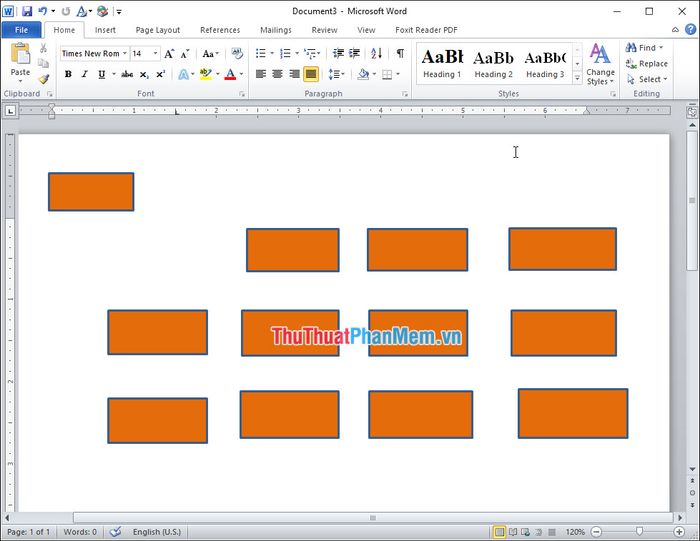Toggle Justify paragraph alignment
The height and width of the screenshot is (541, 700).
311,74
